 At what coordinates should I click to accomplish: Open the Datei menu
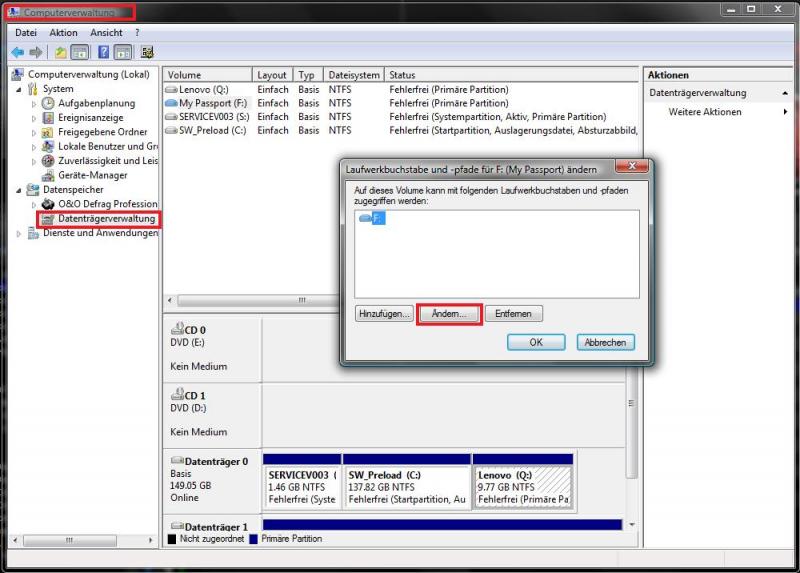tap(26, 33)
